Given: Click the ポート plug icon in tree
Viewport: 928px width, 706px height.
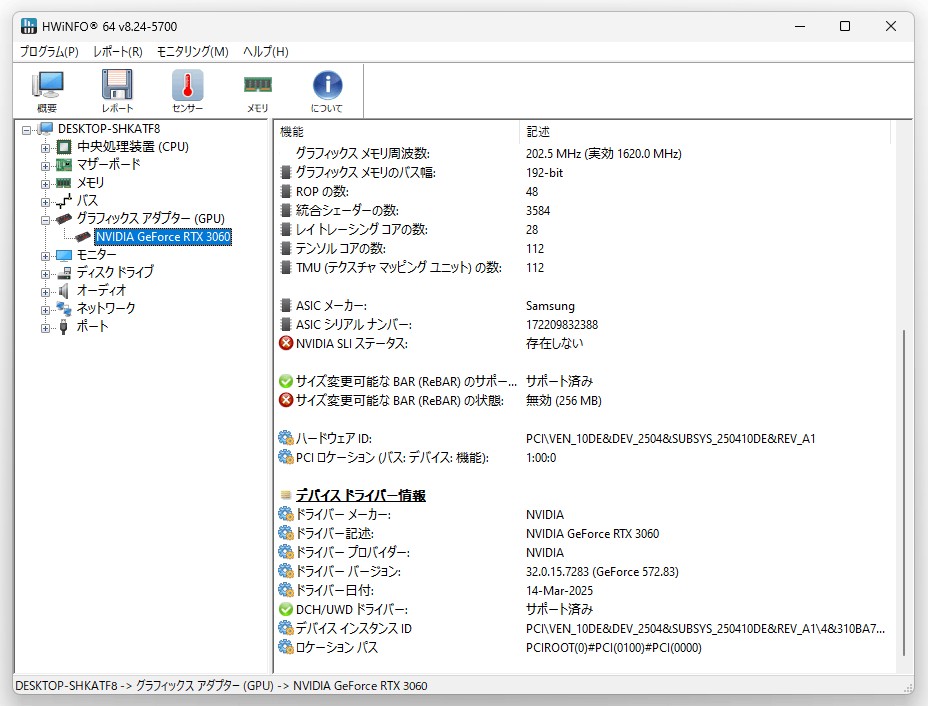Looking at the screenshot, I should (64, 327).
